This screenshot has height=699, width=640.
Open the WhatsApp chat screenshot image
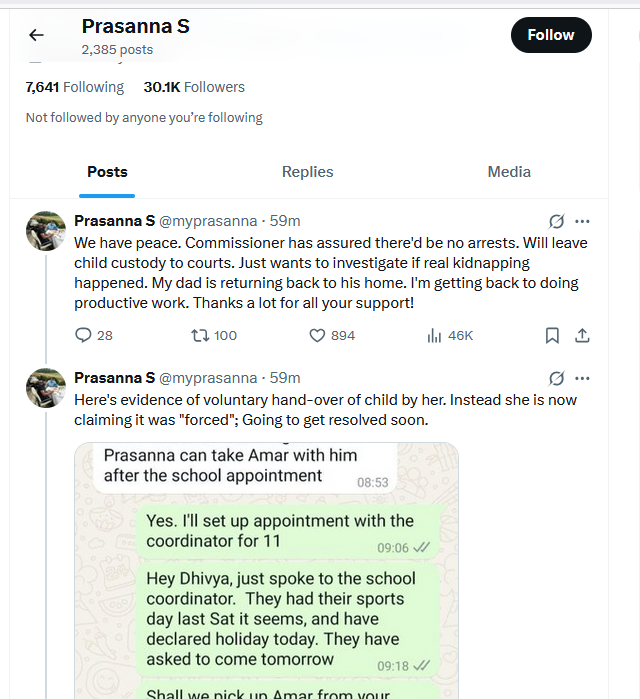click(x=266, y=570)
